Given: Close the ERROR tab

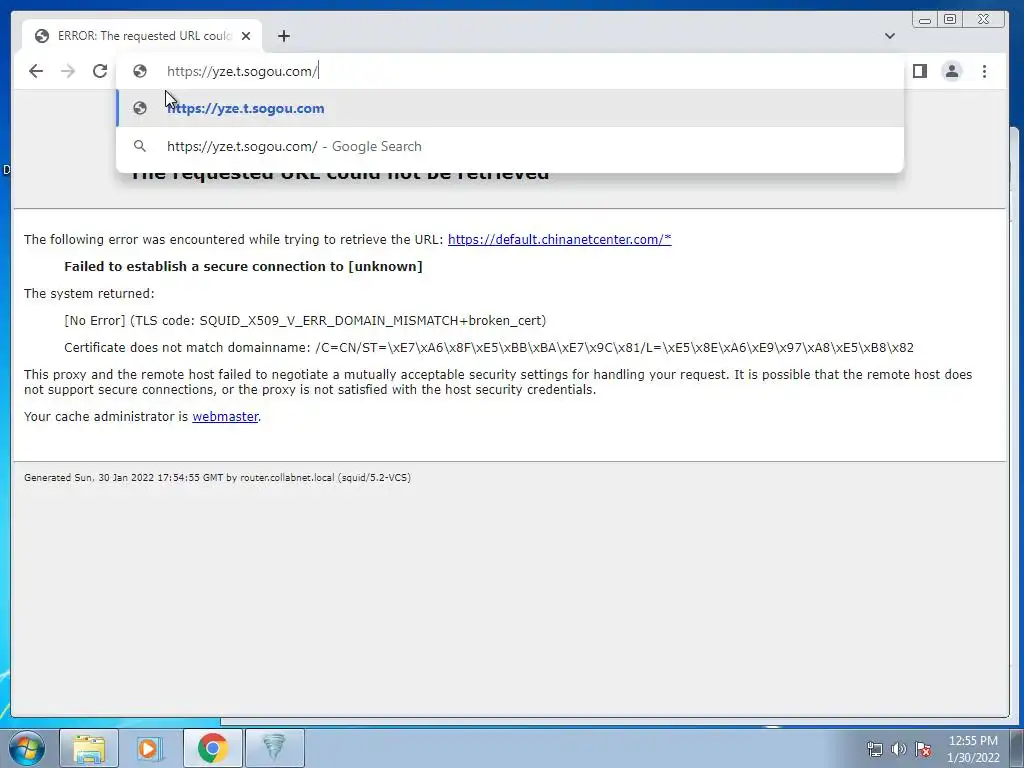Looking at the screenshot, I should pos(246,36).
